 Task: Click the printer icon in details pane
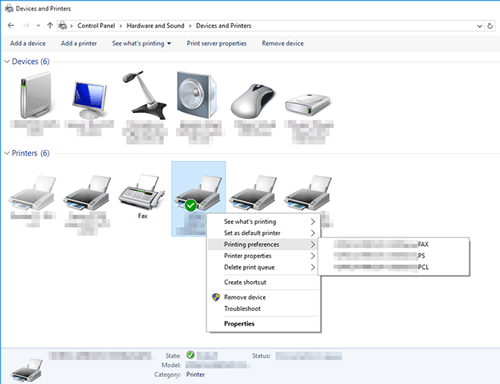(27, 370)
